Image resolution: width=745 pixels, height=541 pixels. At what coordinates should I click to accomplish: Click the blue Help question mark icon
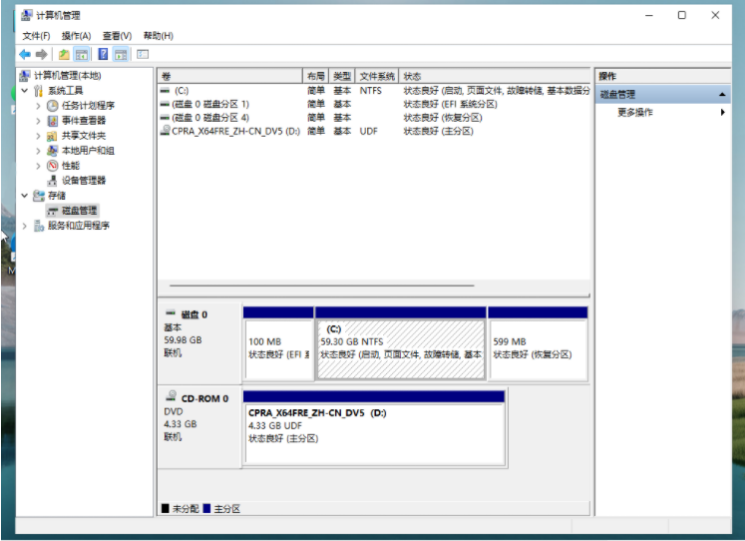point(102,54)
